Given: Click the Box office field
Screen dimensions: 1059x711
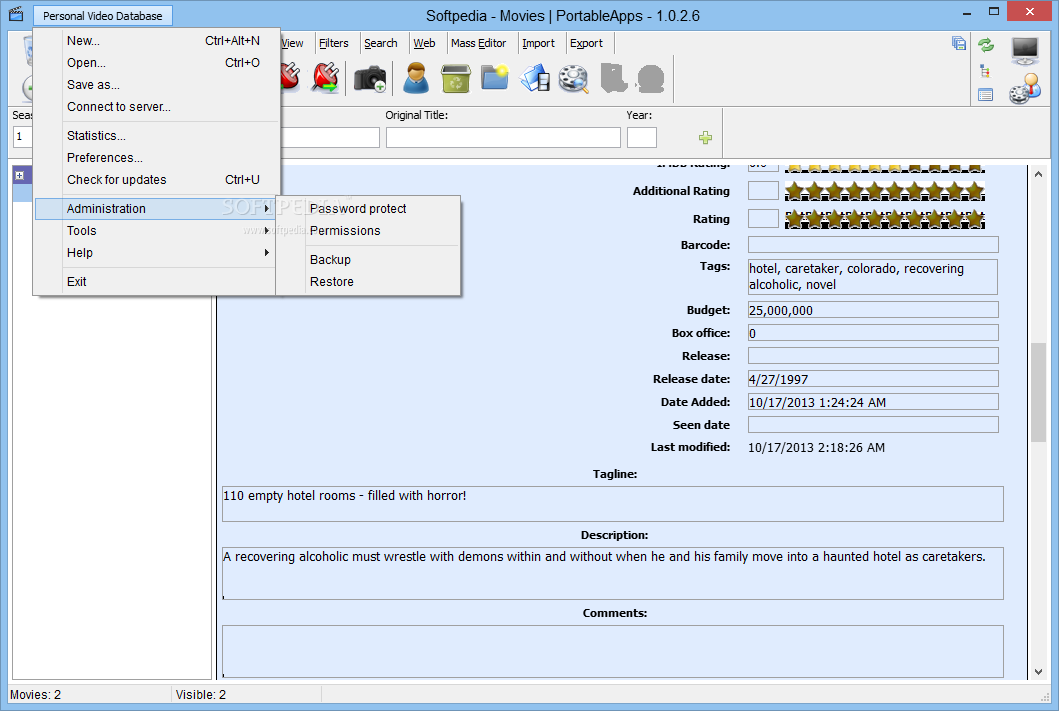Looking at the screenshot, I should 873,333.
